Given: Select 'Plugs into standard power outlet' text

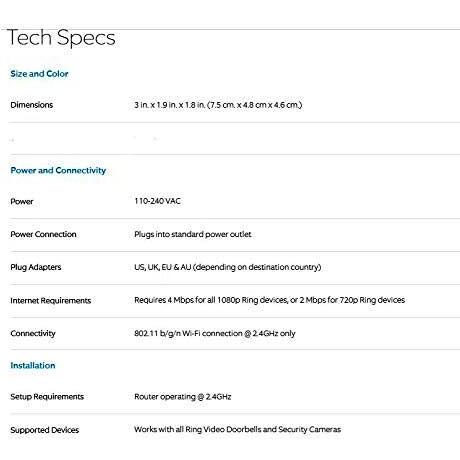Looking at the screenshot, I should (x=193, y=234).
